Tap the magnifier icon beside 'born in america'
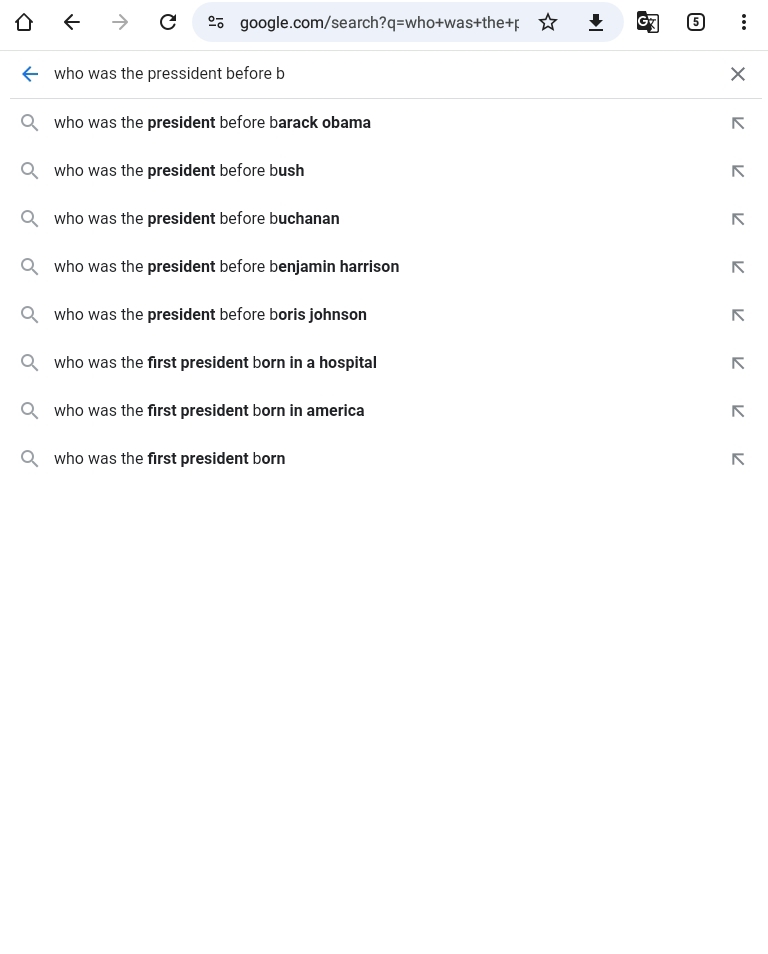Screen dimensions: 768x954 point(30,411)
